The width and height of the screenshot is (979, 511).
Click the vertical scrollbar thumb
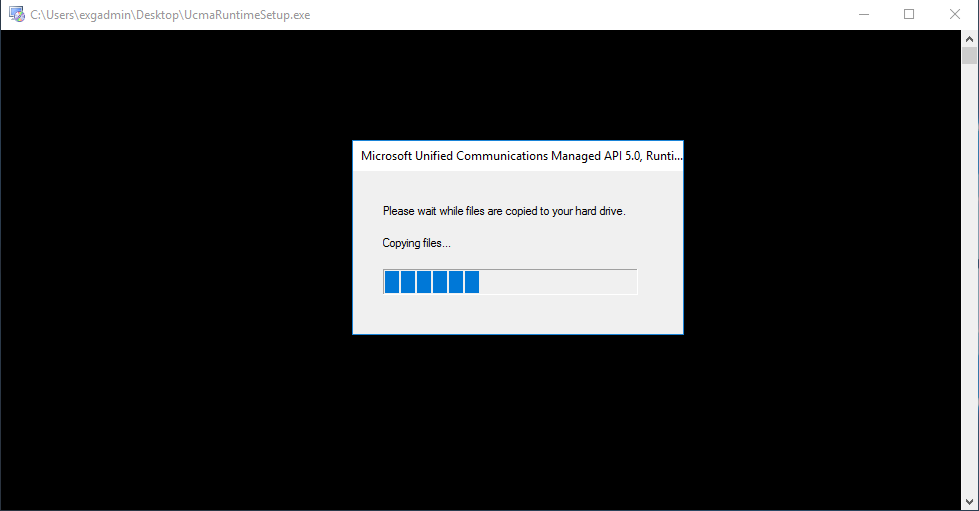coord(969,56)
